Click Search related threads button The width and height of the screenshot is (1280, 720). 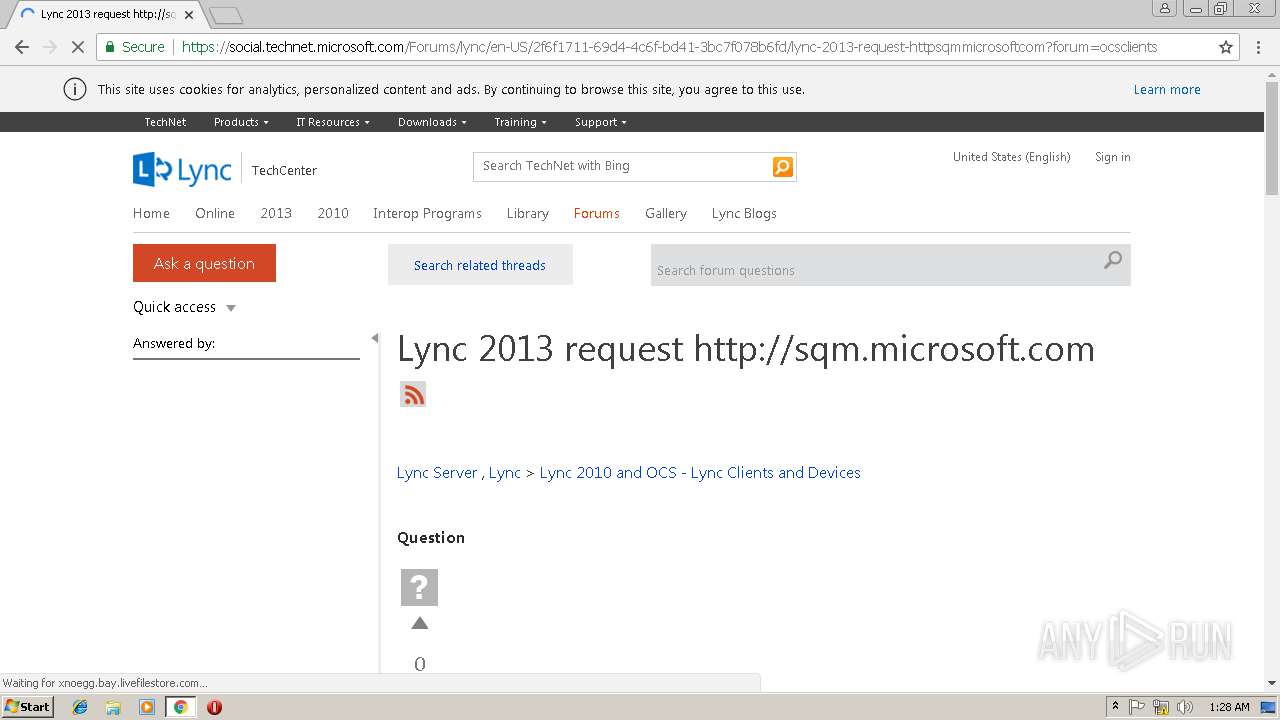(x=480, y=265)
